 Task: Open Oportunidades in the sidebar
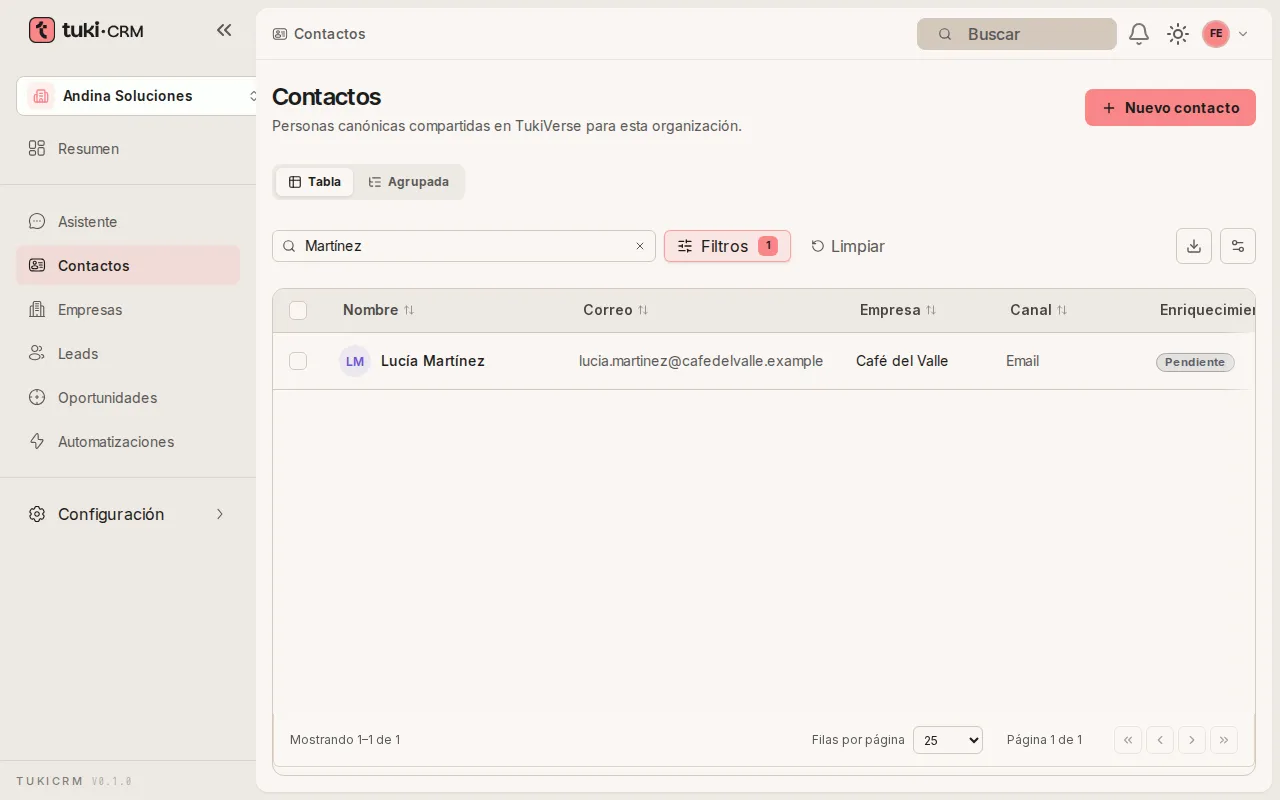pos(128,398)
